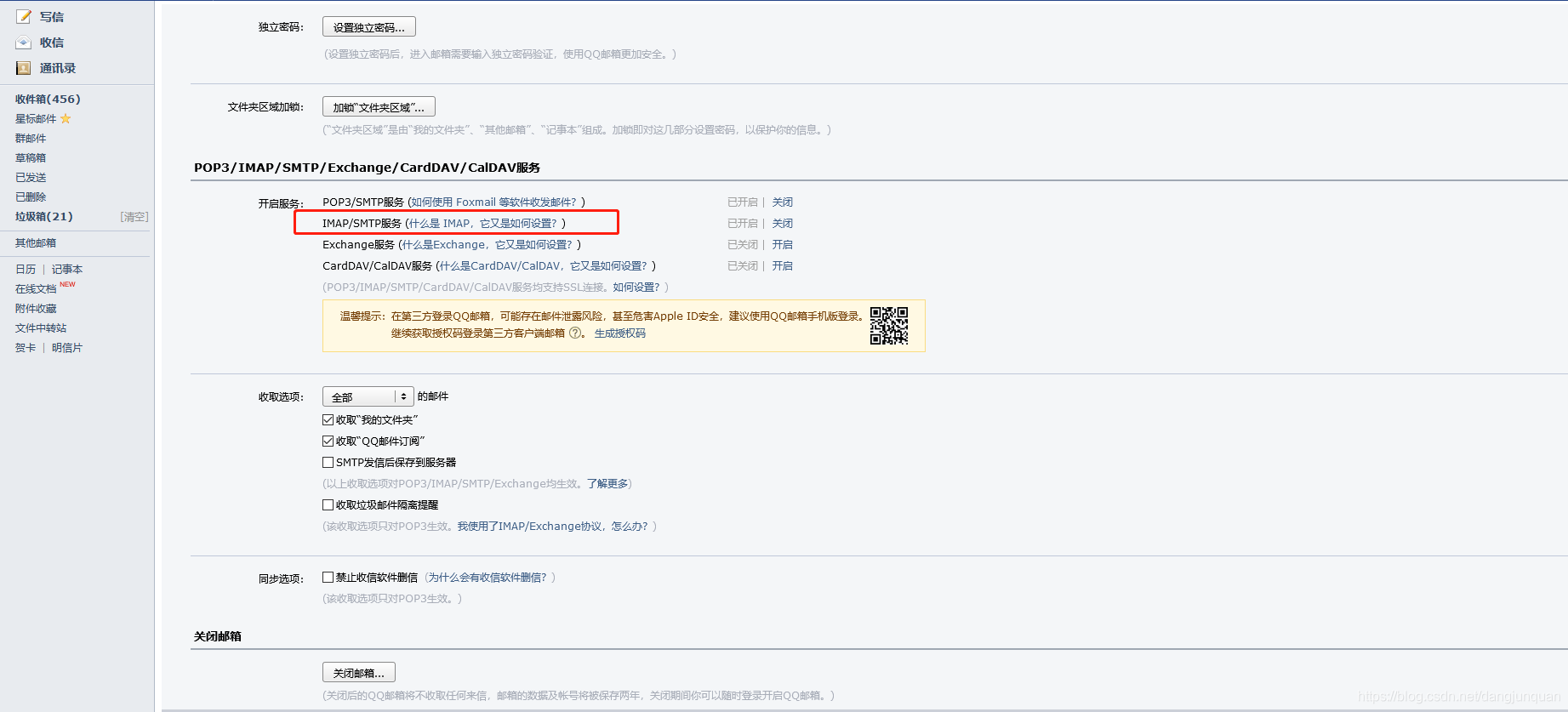Click 开启 for CardDAV/CalDAV服务

(x=783, y=266)
